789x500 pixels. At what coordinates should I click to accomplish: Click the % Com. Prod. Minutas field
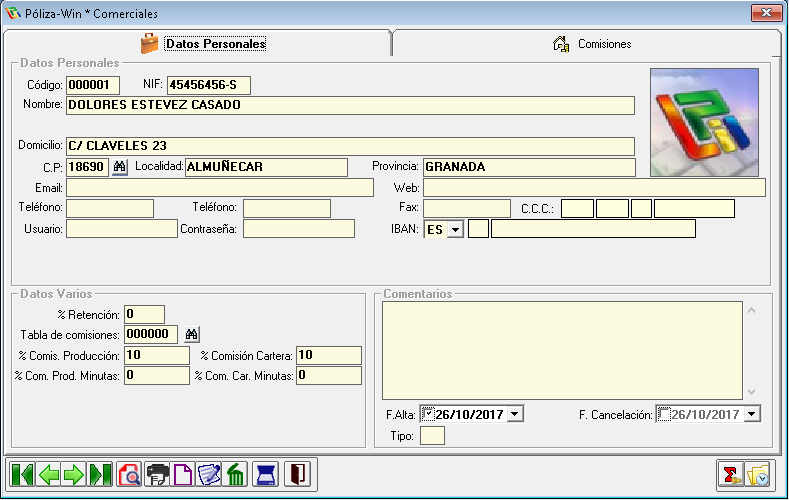pos(157,375)
